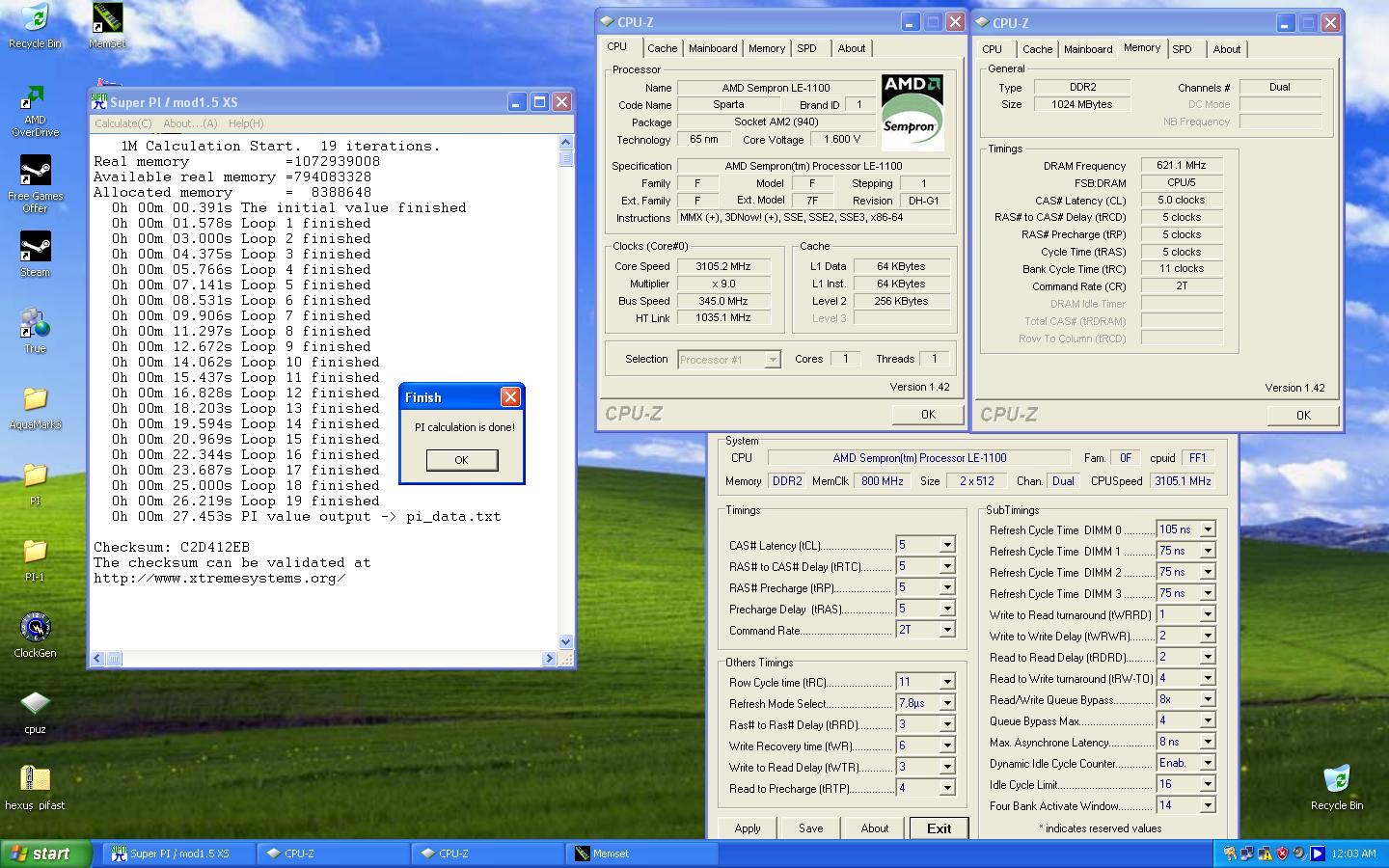
Task: Expand CAS# Latency (tCL) dropdown in MemSet
Action: 947,545
